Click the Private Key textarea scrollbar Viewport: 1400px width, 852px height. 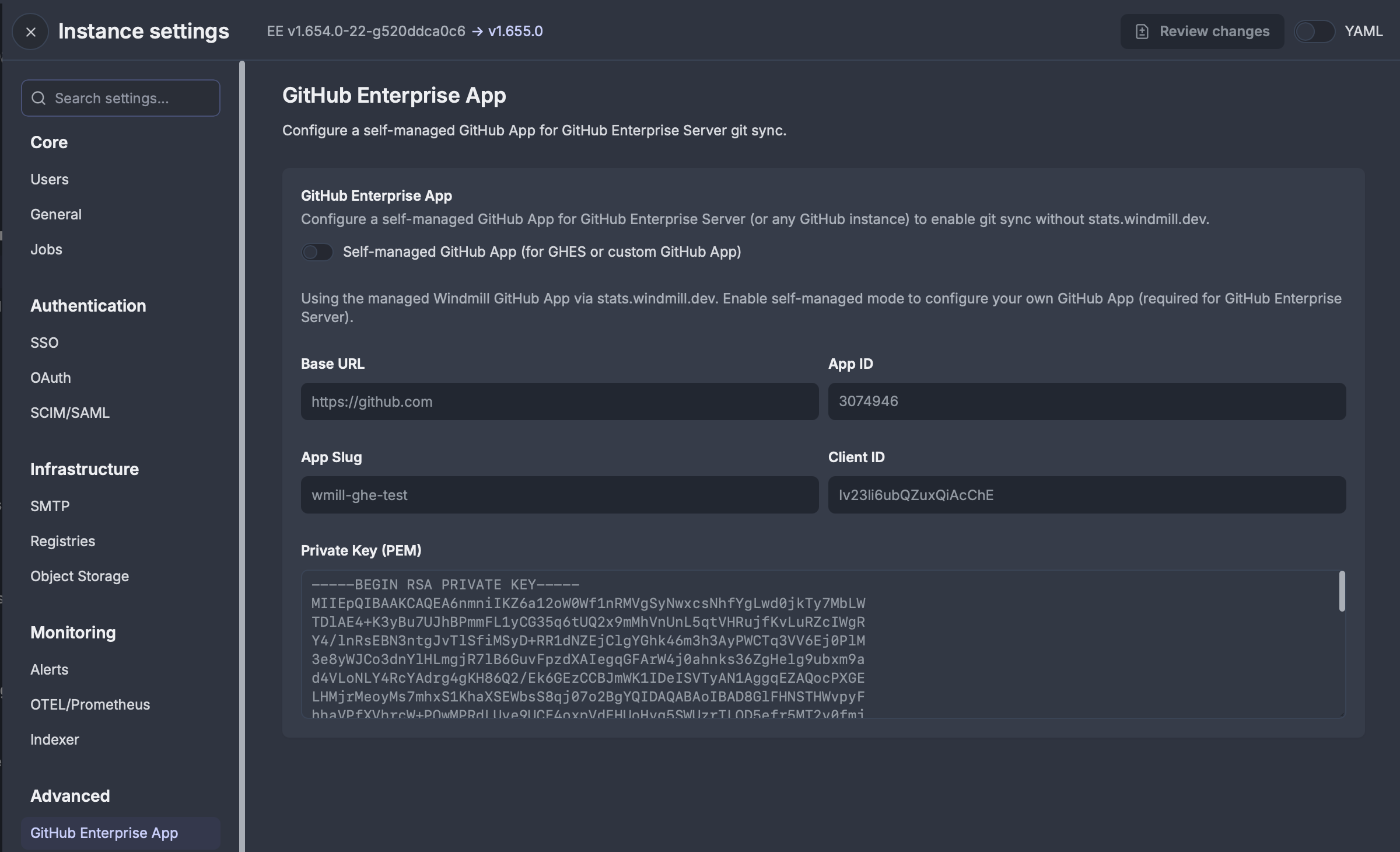[1342, 592]
